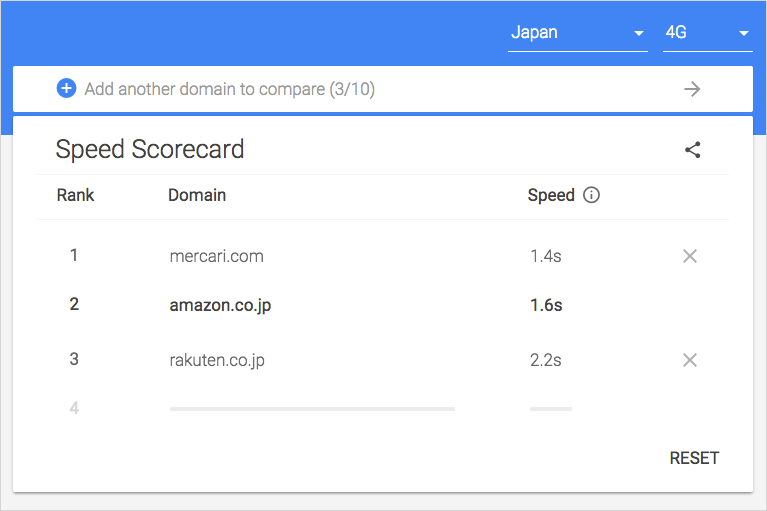This screenshot has height=511, width=767.
Task: Remove mercari.com with its X icon
Action: pyautogui.click(x=690, y=256)
